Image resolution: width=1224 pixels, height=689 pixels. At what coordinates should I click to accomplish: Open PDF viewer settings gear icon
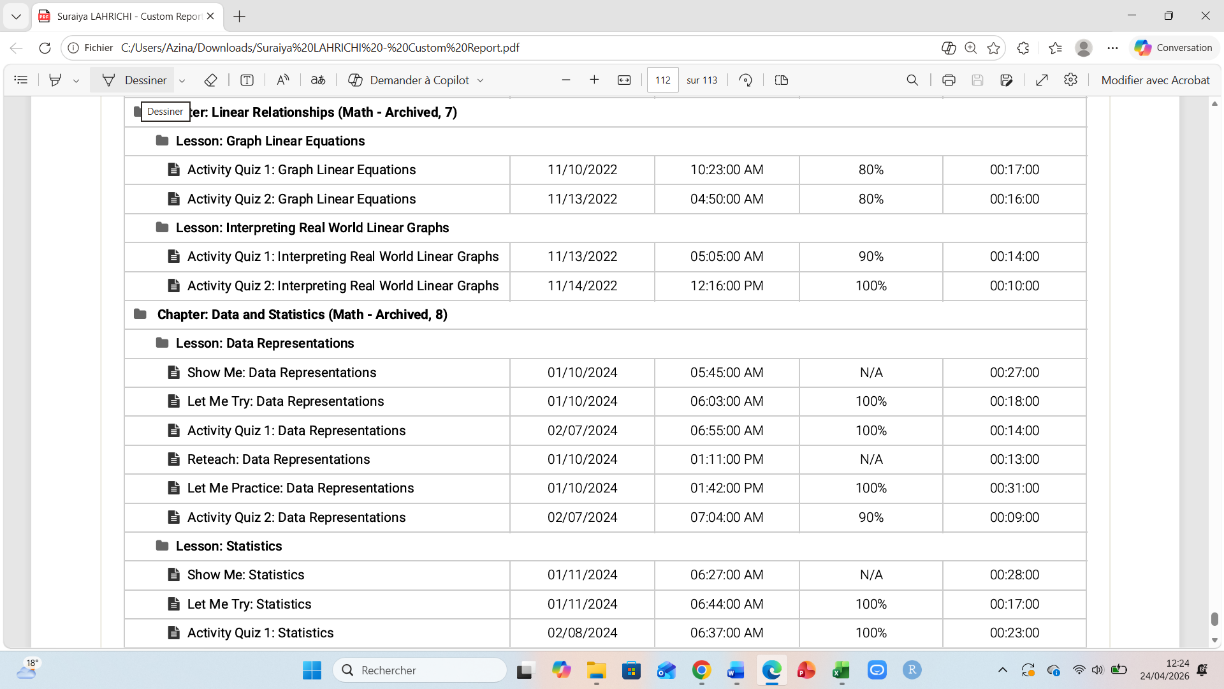(x=1071, y=80)
